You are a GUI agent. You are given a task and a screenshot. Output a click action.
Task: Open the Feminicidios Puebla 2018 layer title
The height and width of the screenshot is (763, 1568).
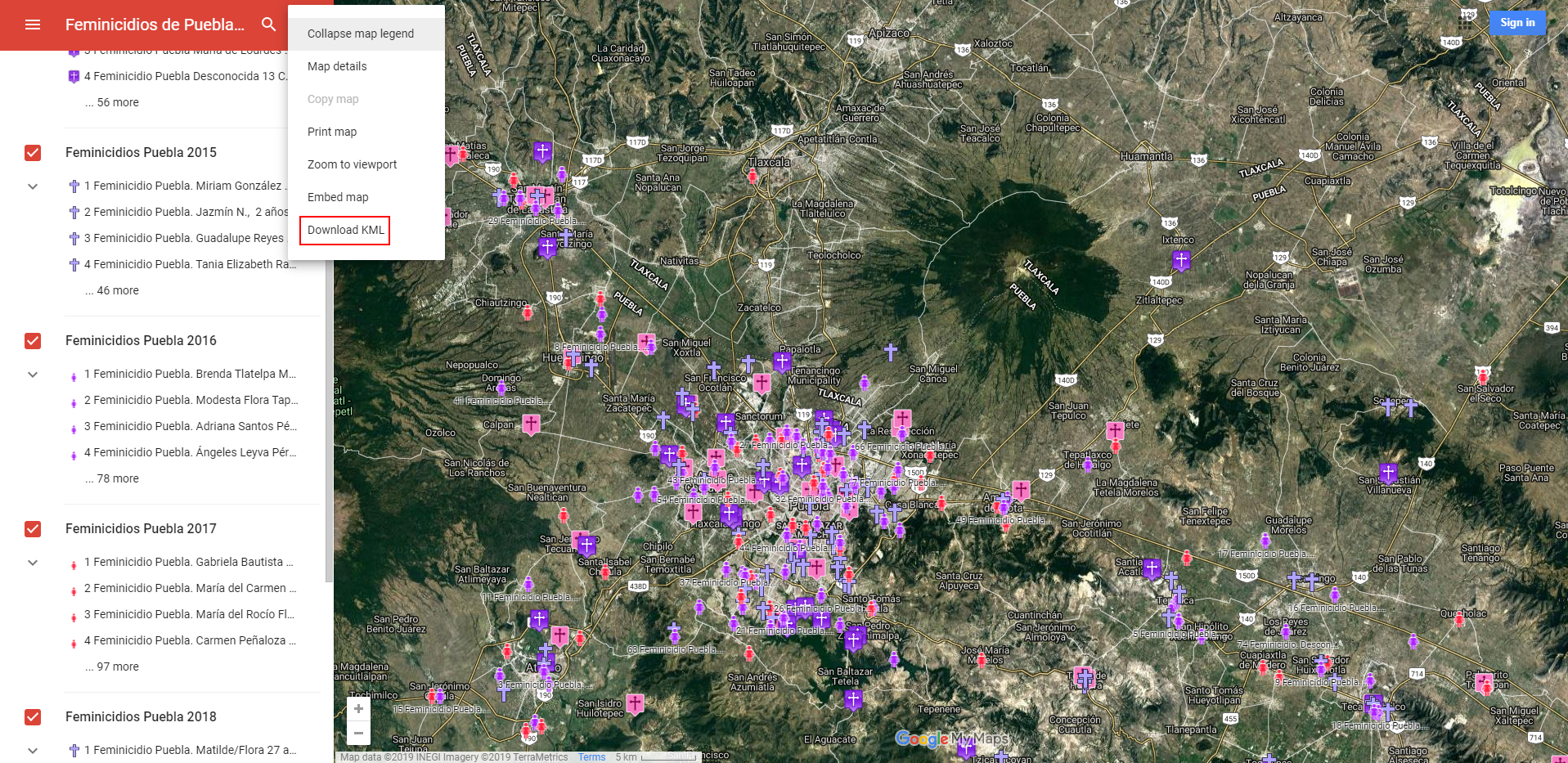click(x=141, y=717)
